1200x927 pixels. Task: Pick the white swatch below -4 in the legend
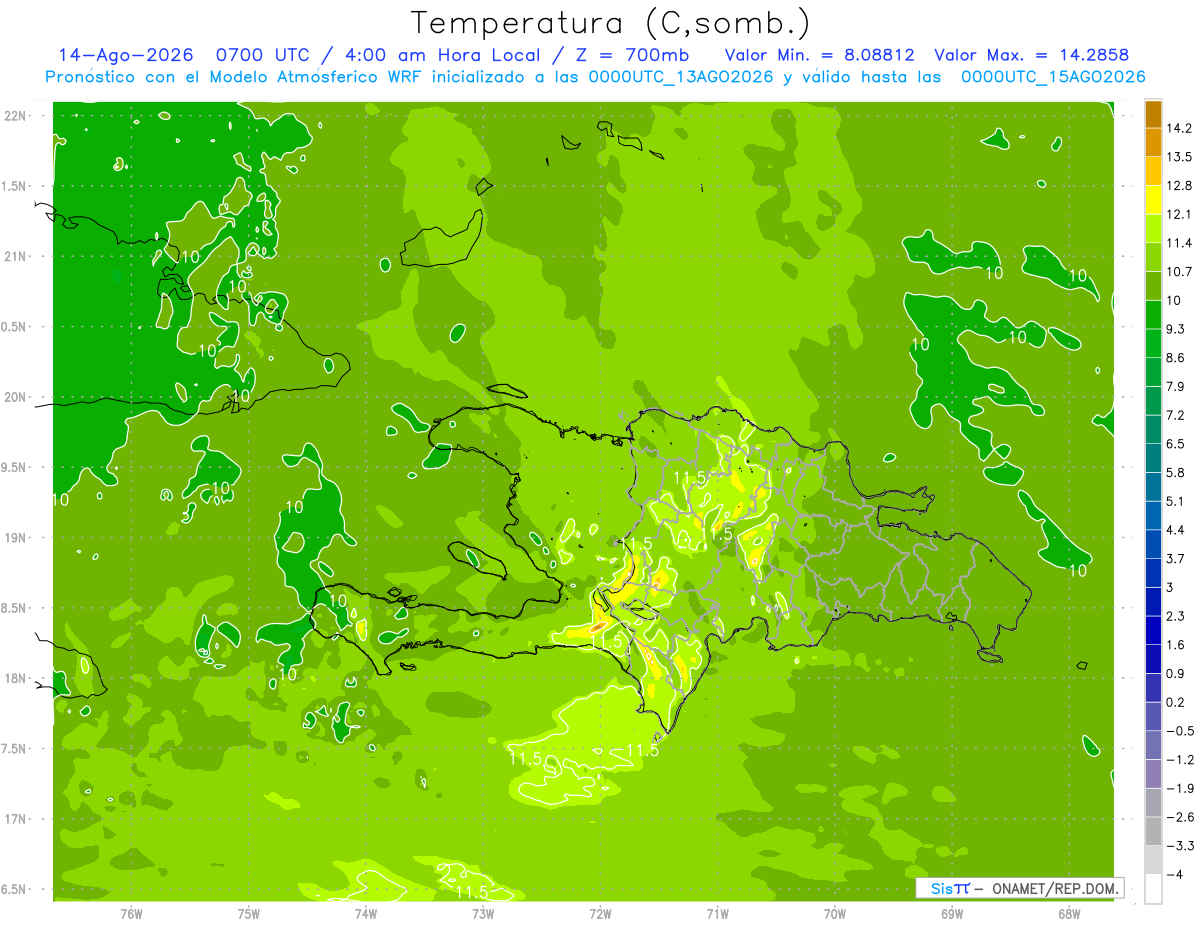(x=1153, y=889)
